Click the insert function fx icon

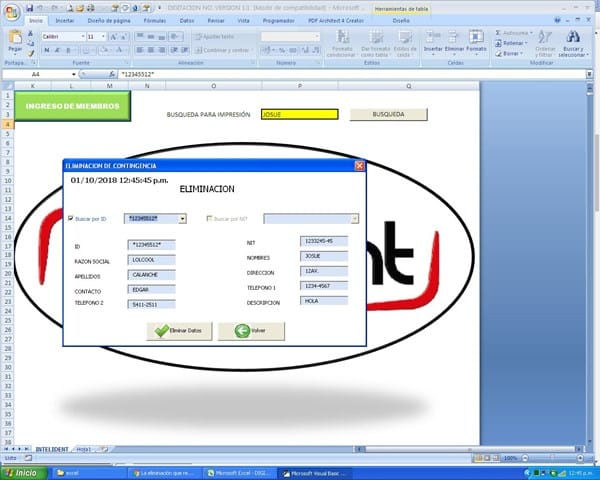coord(112,74)
